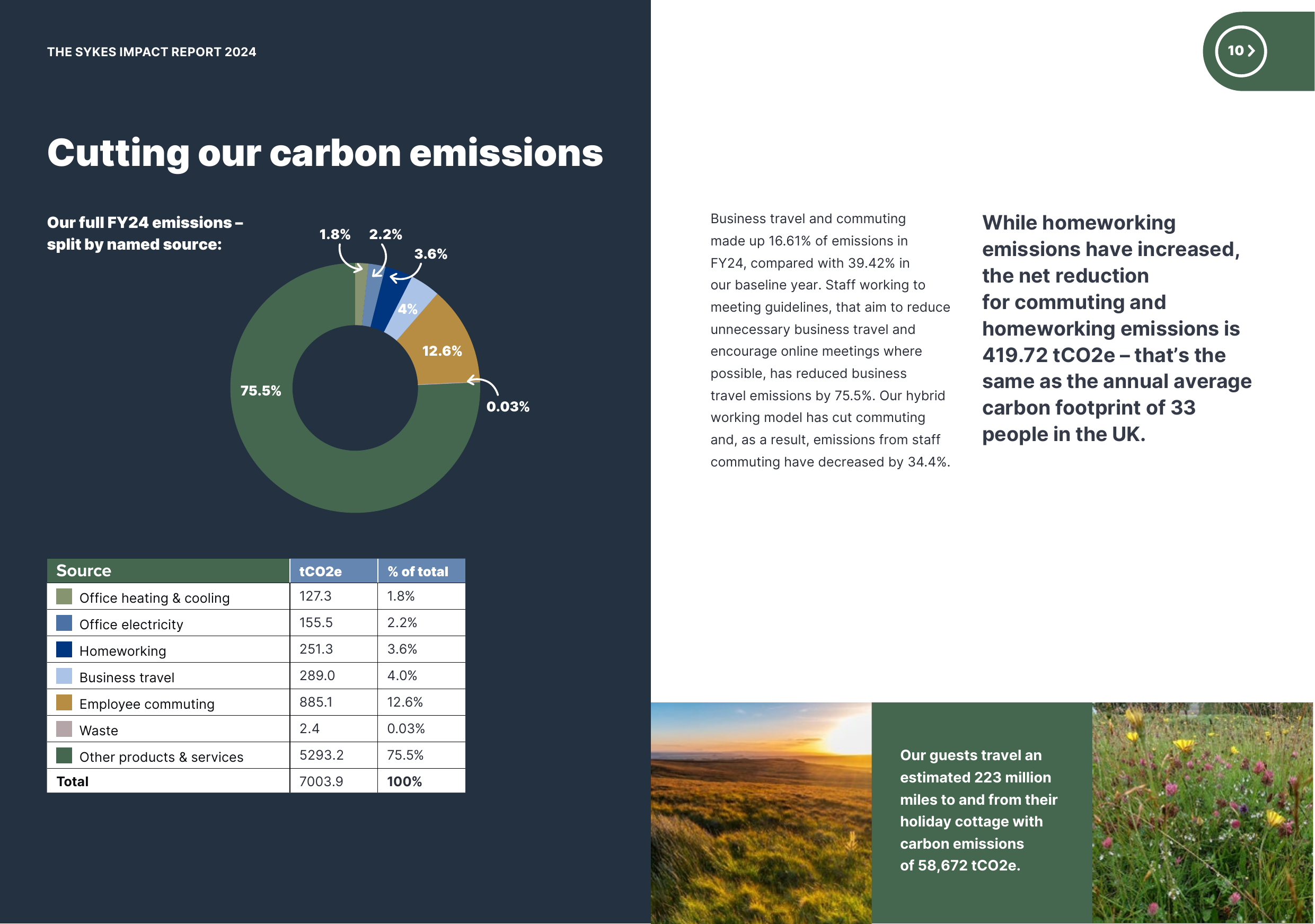Click the Office heating & cooling color swatch
1315x924 pixels.
click(x=64, y=596)
